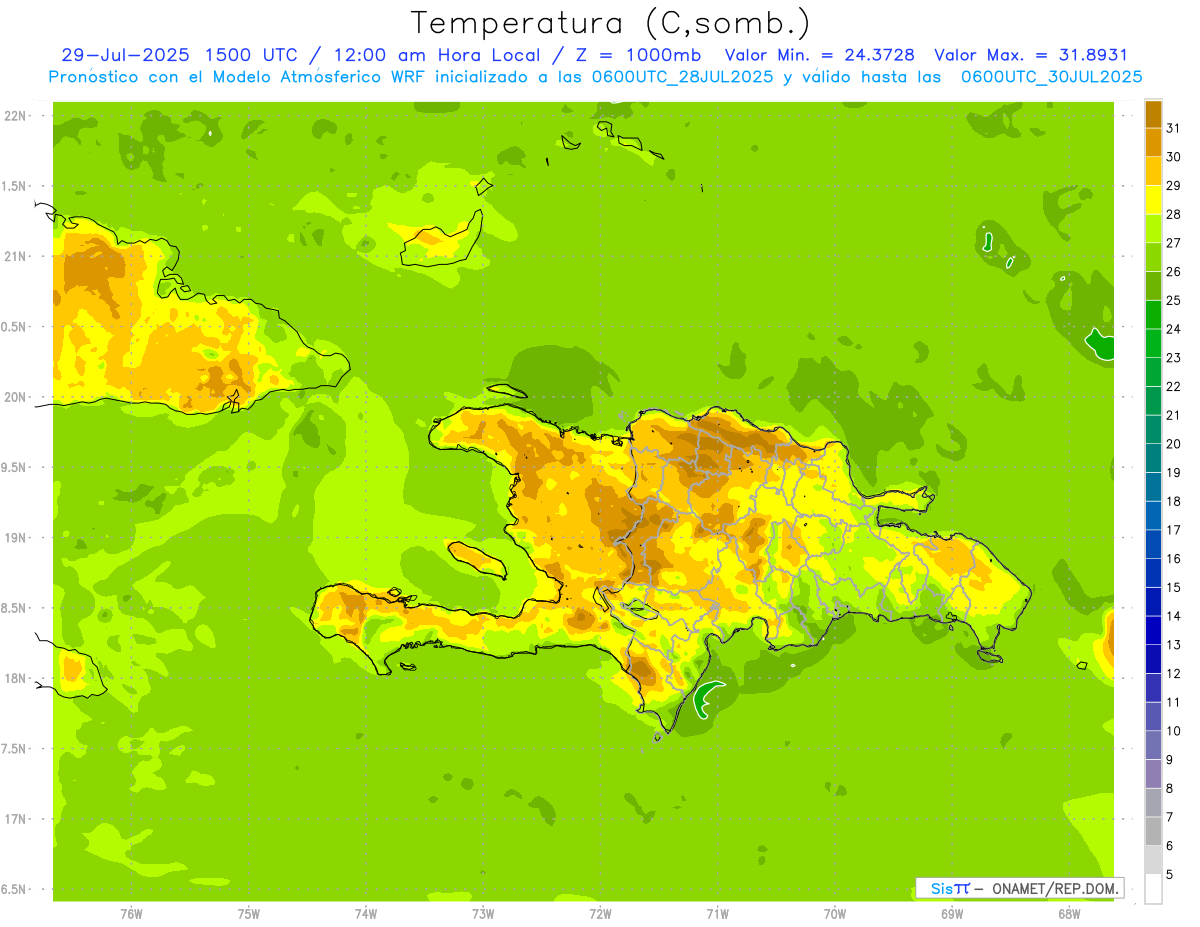The width and height of the screenshot is (1200, 927).
Task: Pick the purple legend band between 8 and 9
Action: coord(1153,774)
